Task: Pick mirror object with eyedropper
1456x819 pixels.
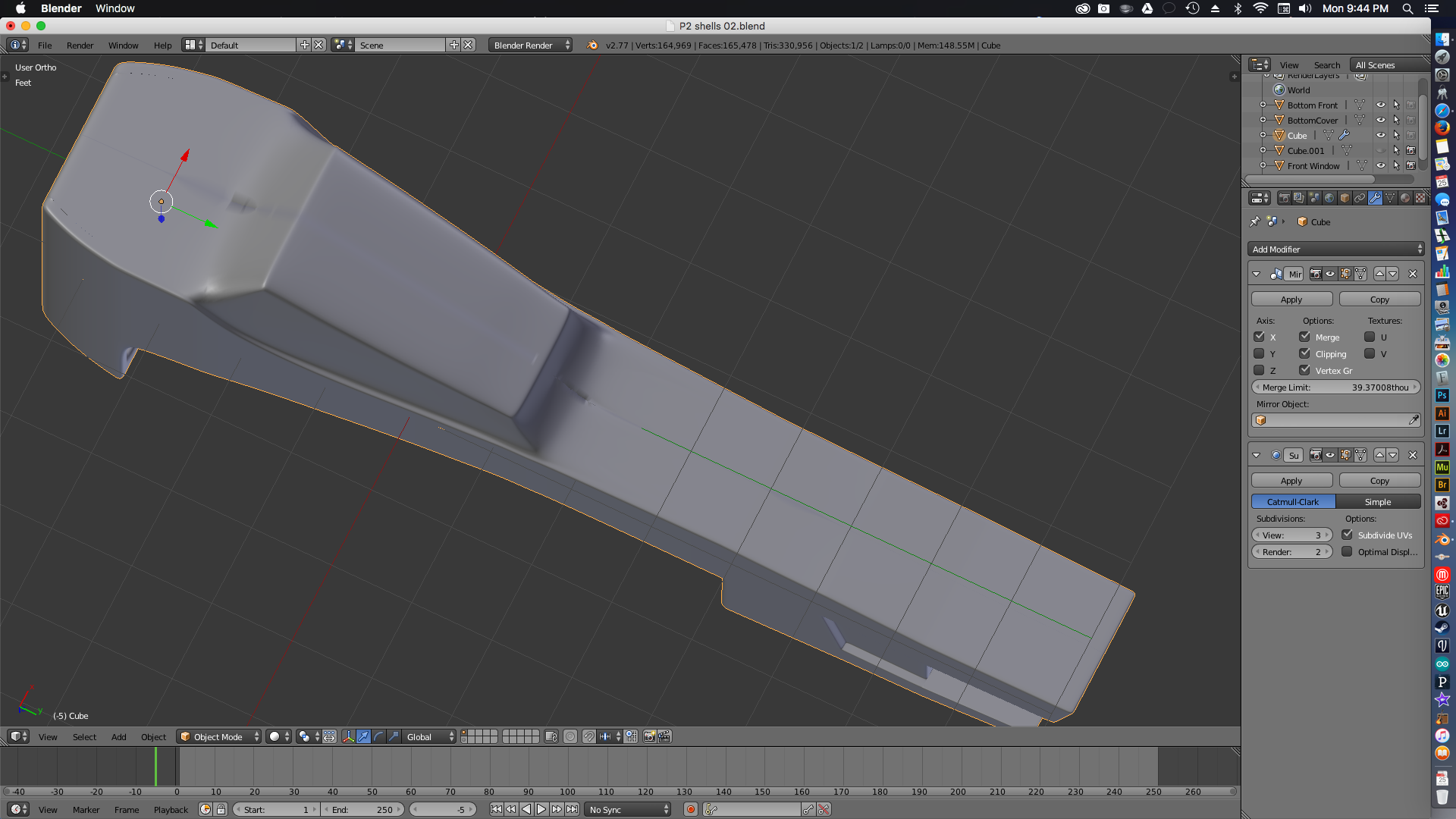Action: click(x=1414, y=420)
